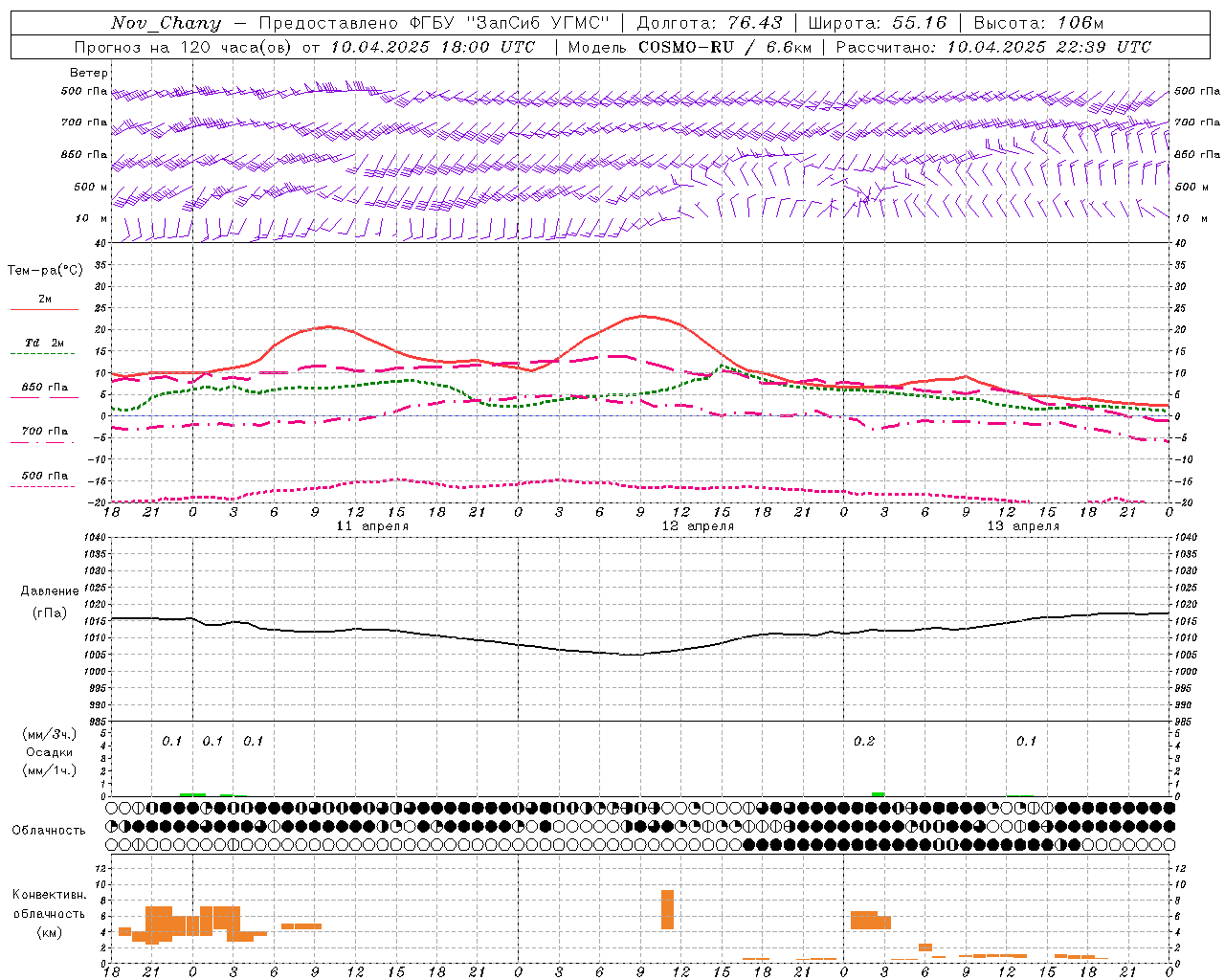1225x980 pixels.
Task: Click the Td 2м dew point legend entry
Action: 45,343
